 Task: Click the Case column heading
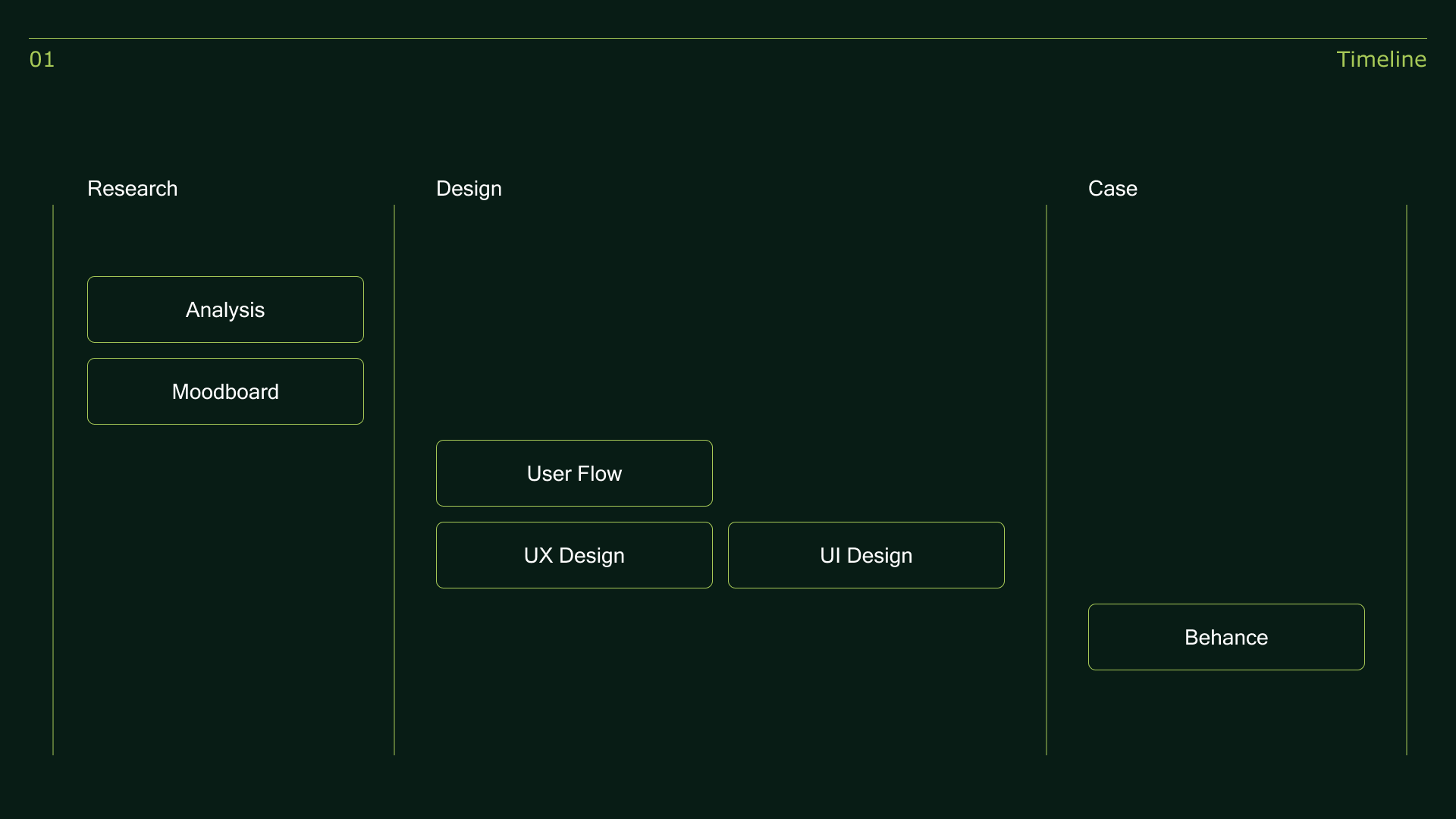click(x=1112, y=188)
